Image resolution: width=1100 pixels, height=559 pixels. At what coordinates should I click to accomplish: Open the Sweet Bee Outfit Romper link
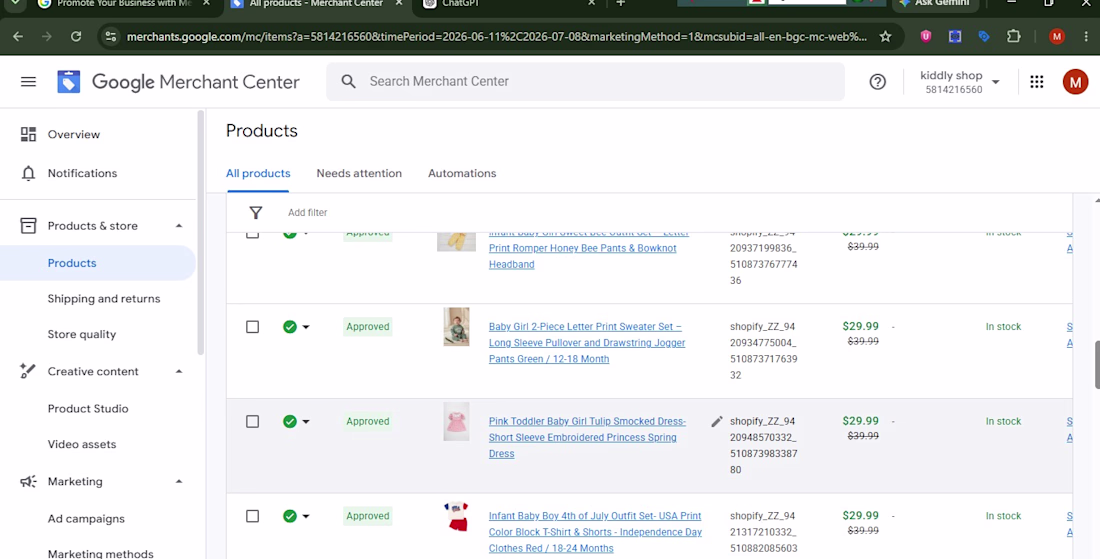589,248
